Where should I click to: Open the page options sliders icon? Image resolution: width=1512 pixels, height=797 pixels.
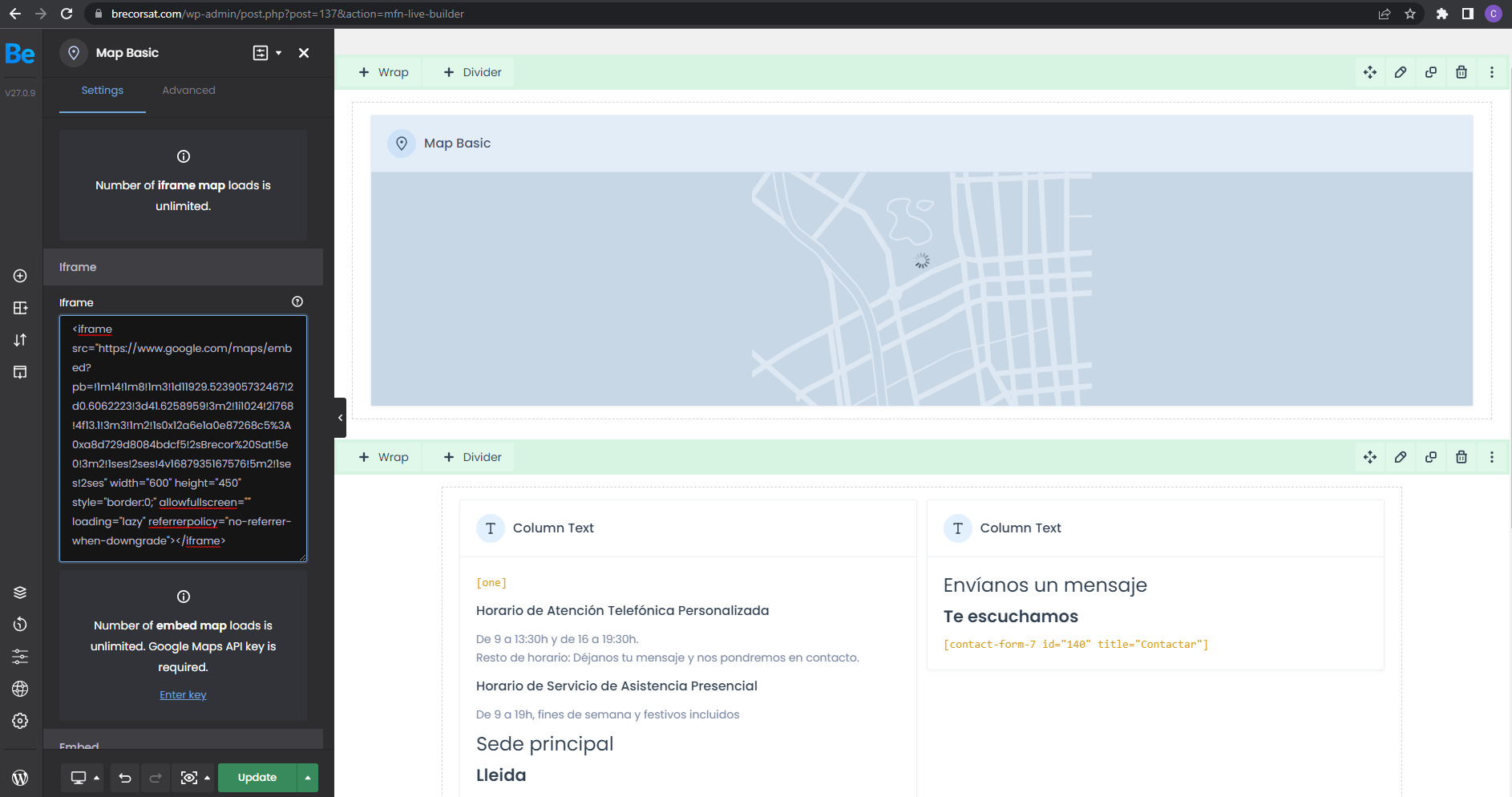point(20,657)
